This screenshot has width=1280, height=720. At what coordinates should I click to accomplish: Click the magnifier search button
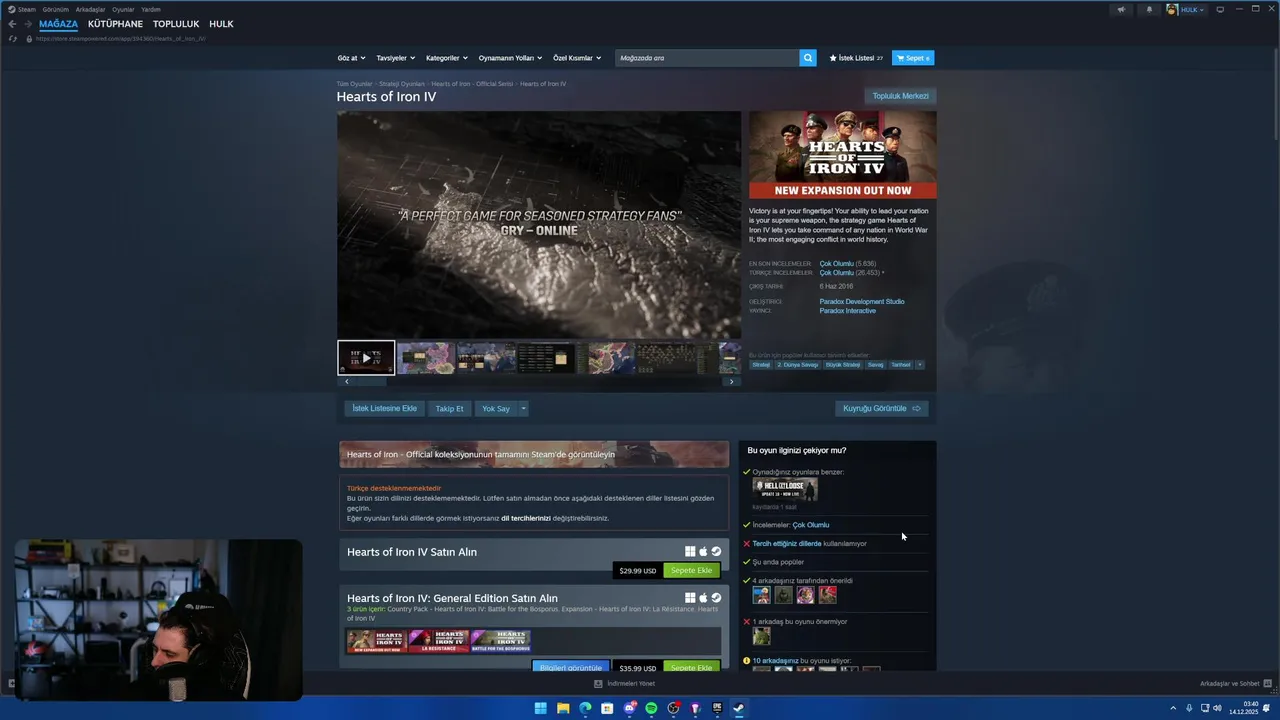pyautogui.click(x=808, y=58)
